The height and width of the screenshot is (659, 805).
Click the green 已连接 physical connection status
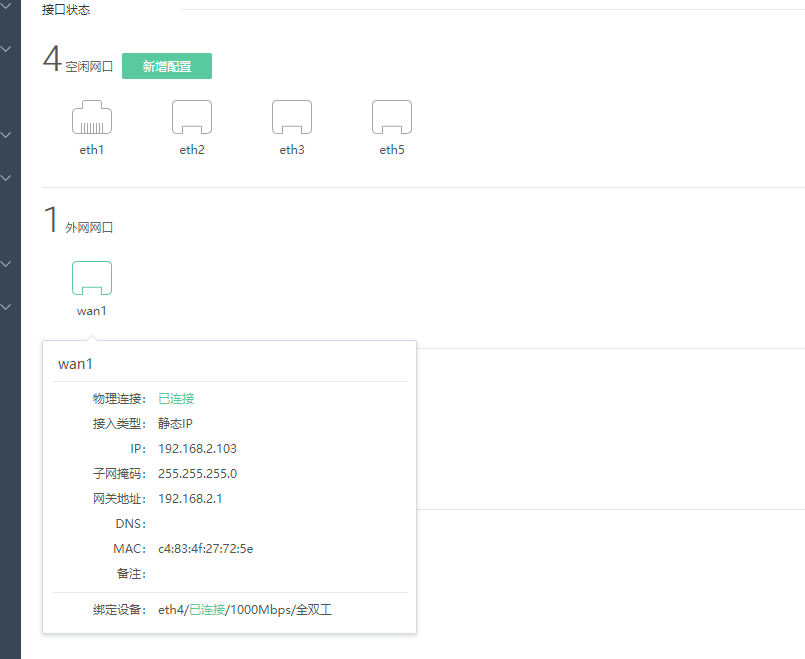pos(176,399)
